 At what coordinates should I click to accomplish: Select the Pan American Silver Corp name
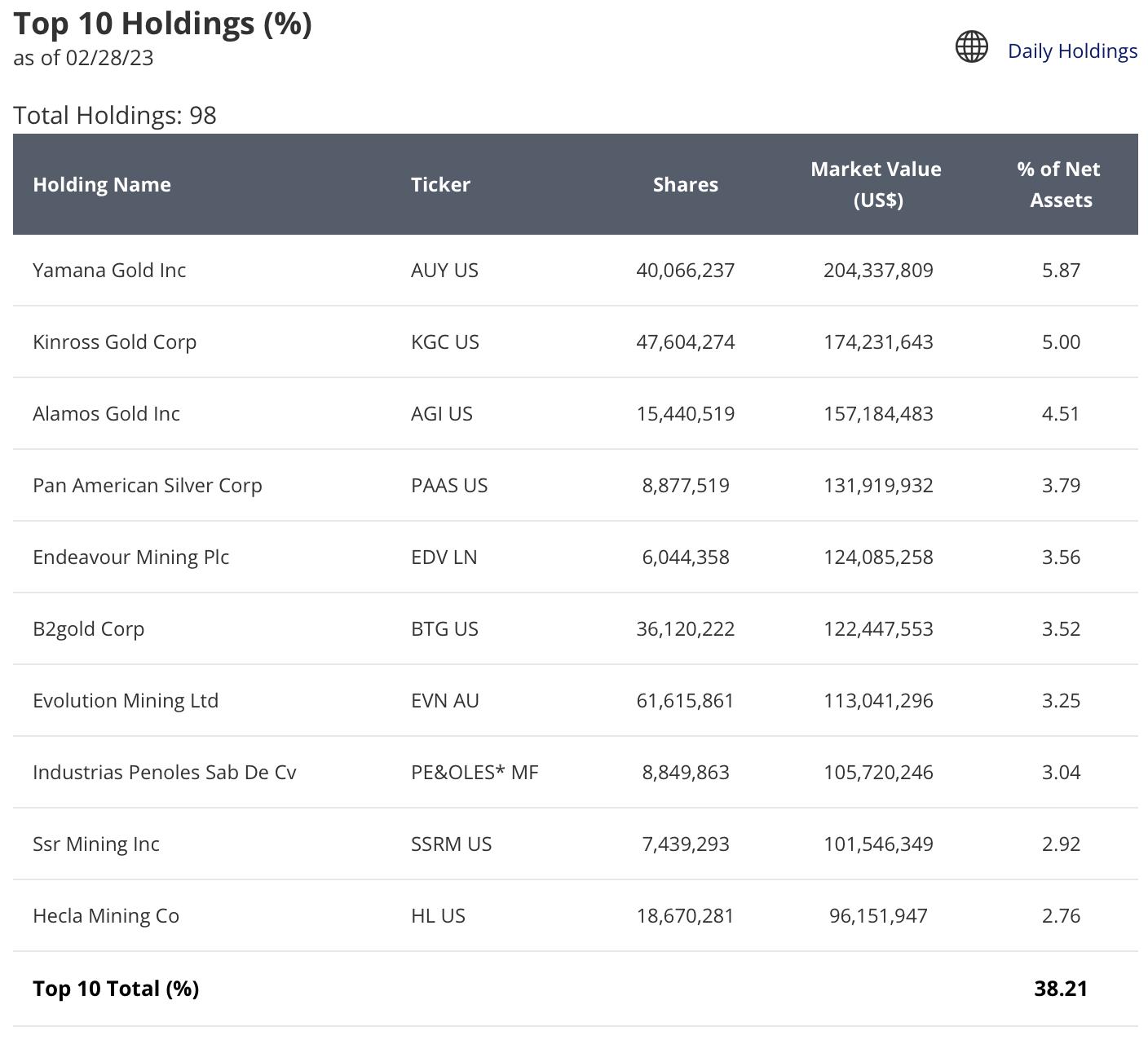tap(148, 485)
